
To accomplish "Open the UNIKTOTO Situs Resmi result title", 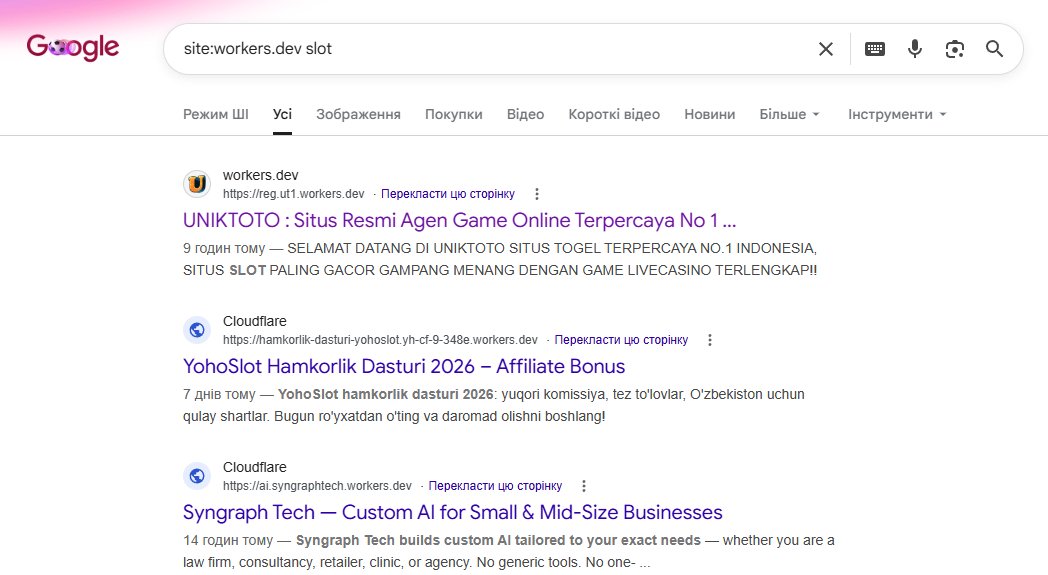I will point(460,221).
